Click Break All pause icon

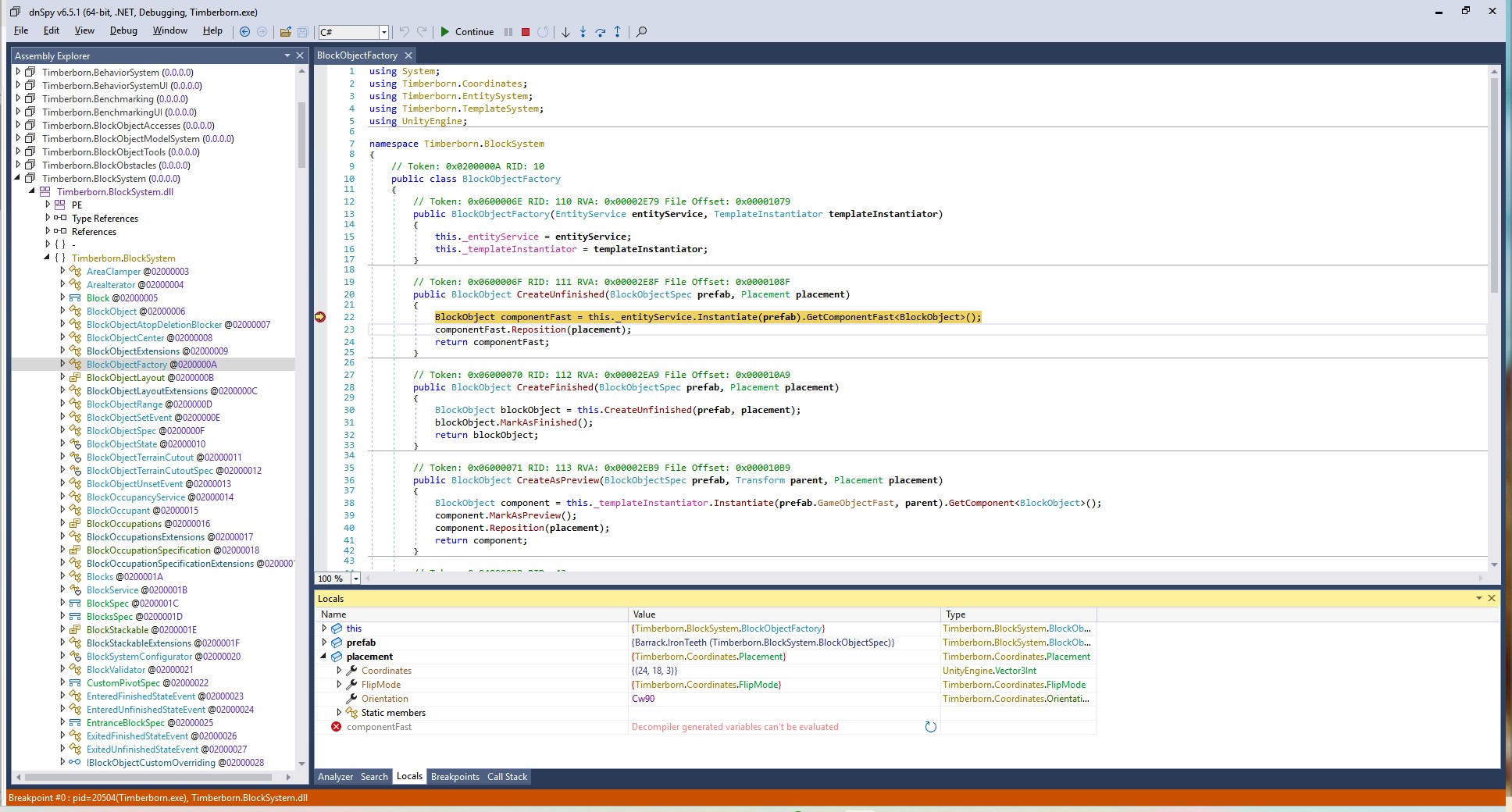(508, 32)
